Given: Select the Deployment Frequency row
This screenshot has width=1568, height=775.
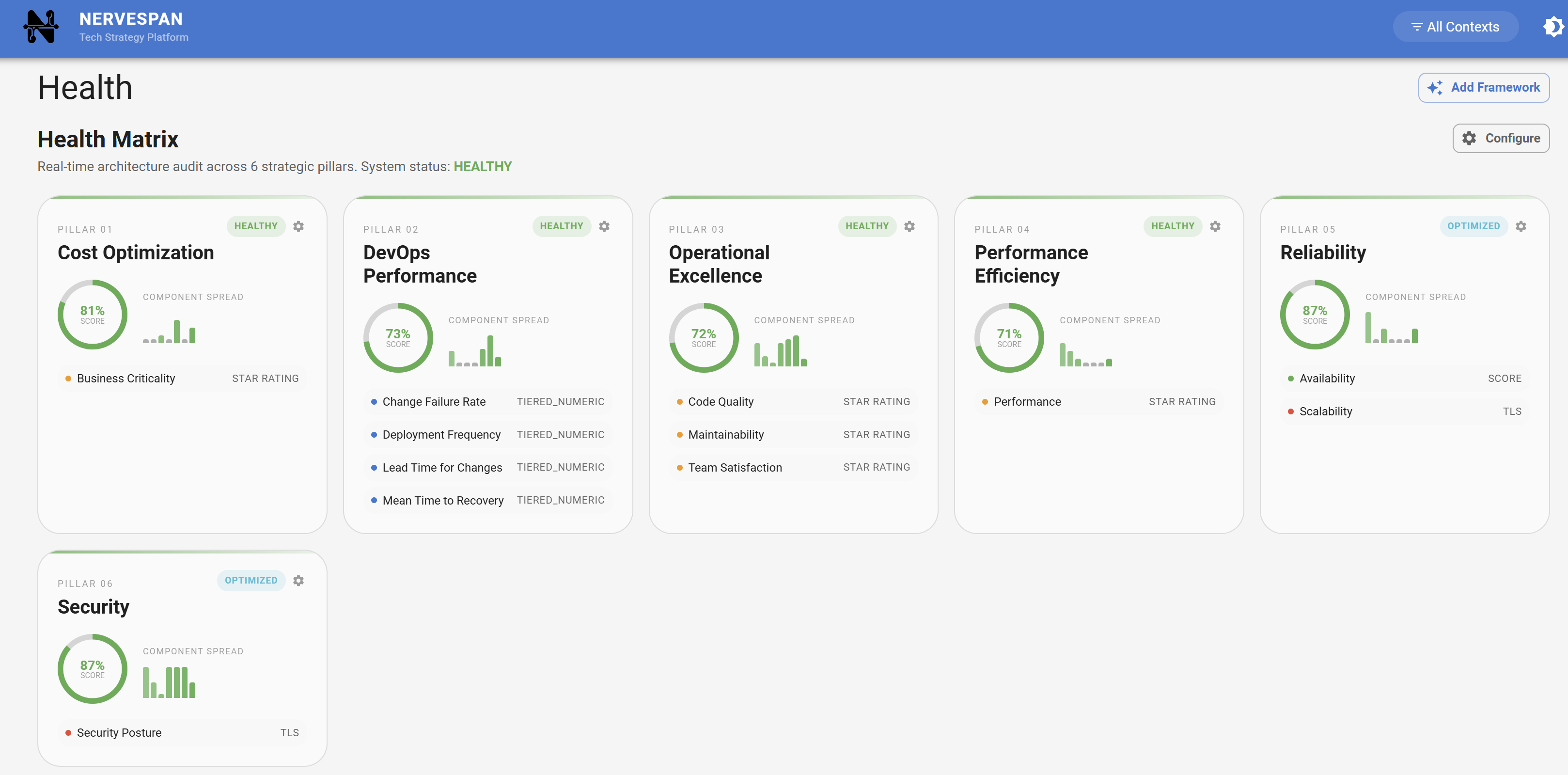Looking at the screenshot, I should (x=487, y=435).
